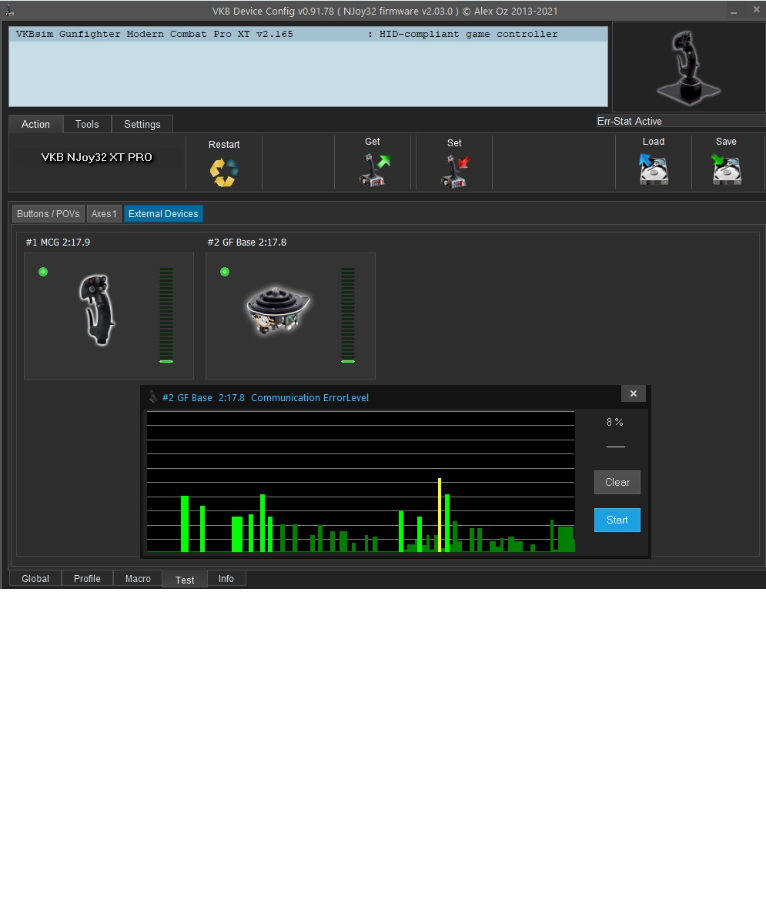Click the green status LED on MCG device
Screen dimensions: 766x900
click(x=43, y=272)
